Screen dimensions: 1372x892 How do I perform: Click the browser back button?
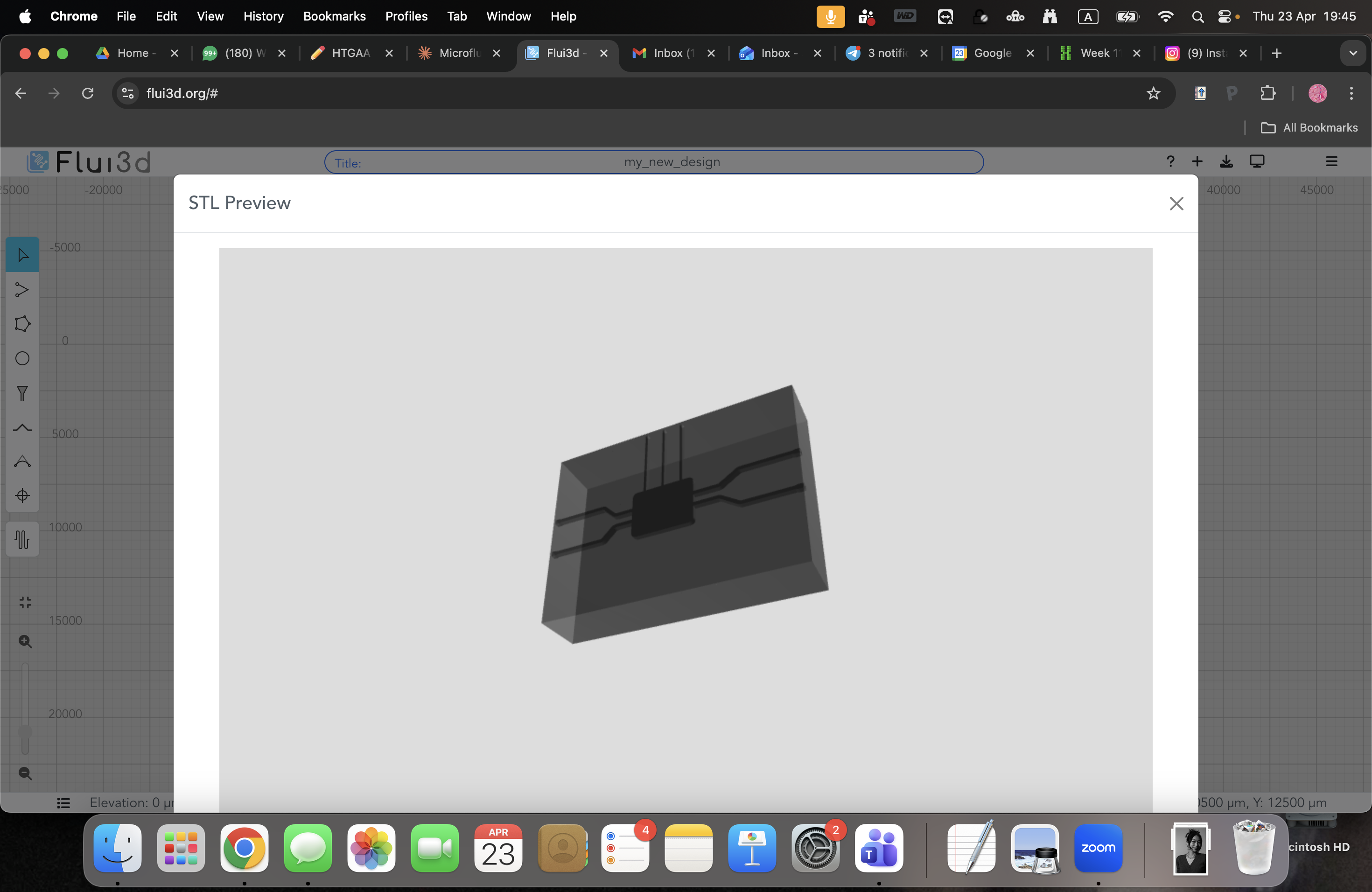21,93
